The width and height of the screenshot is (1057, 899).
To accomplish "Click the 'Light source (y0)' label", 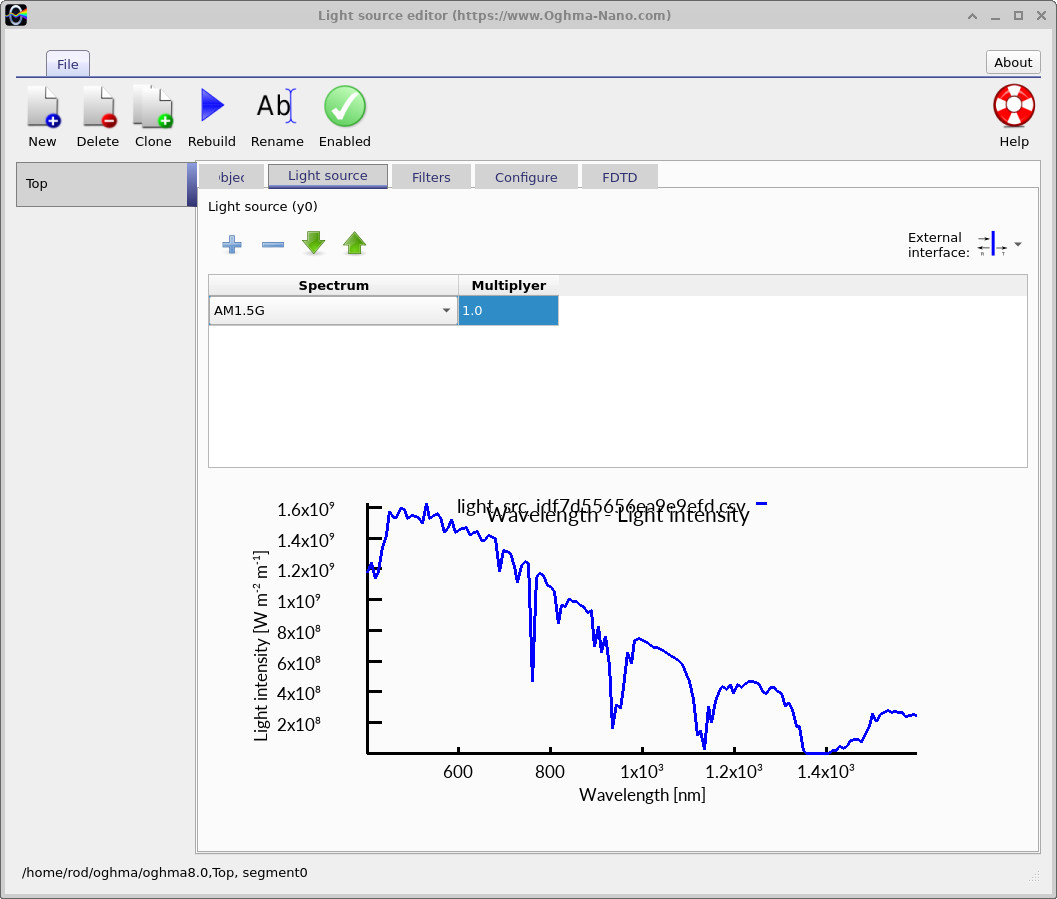I will (262, 207).
